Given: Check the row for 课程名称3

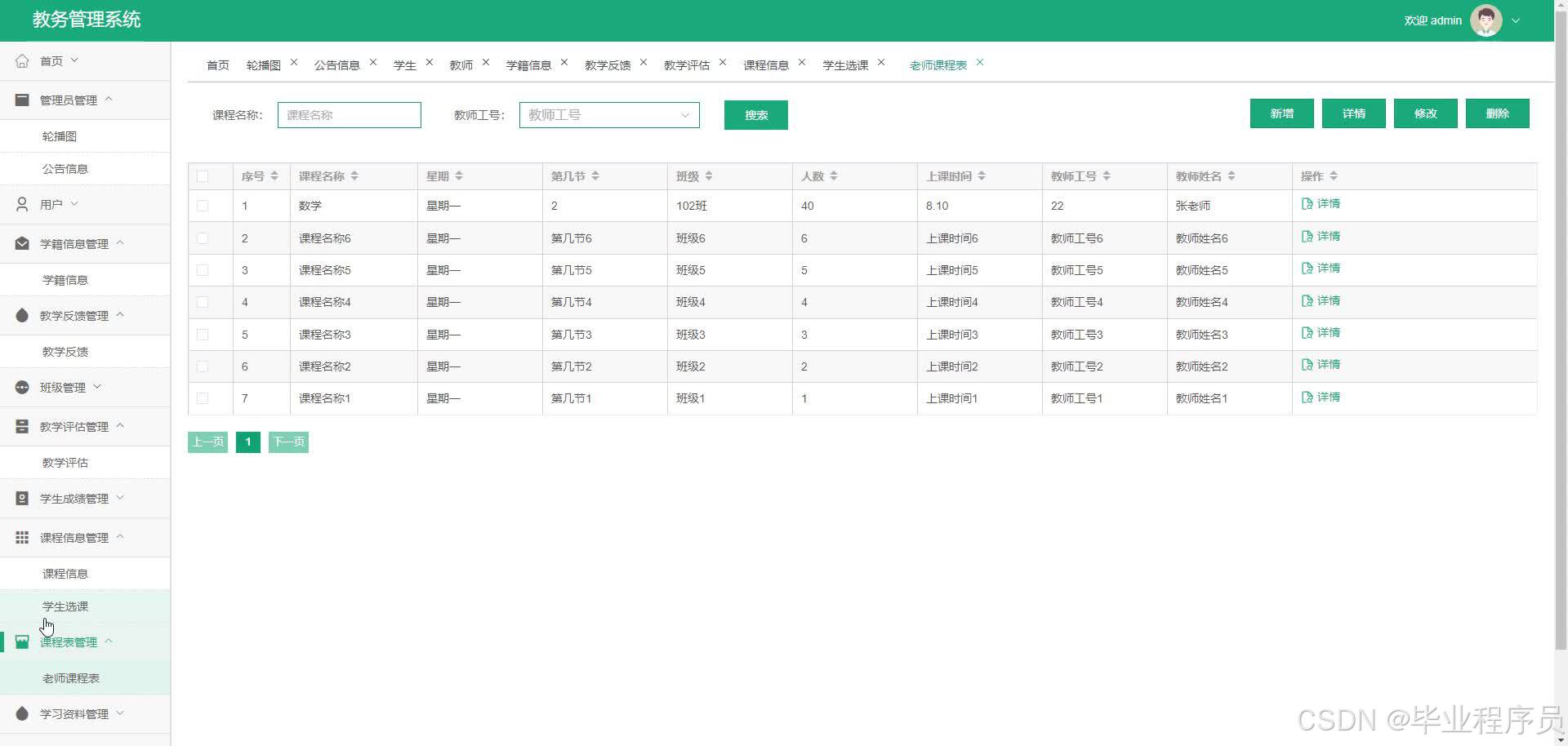Looking at the screenshot, I should [203, 335].
